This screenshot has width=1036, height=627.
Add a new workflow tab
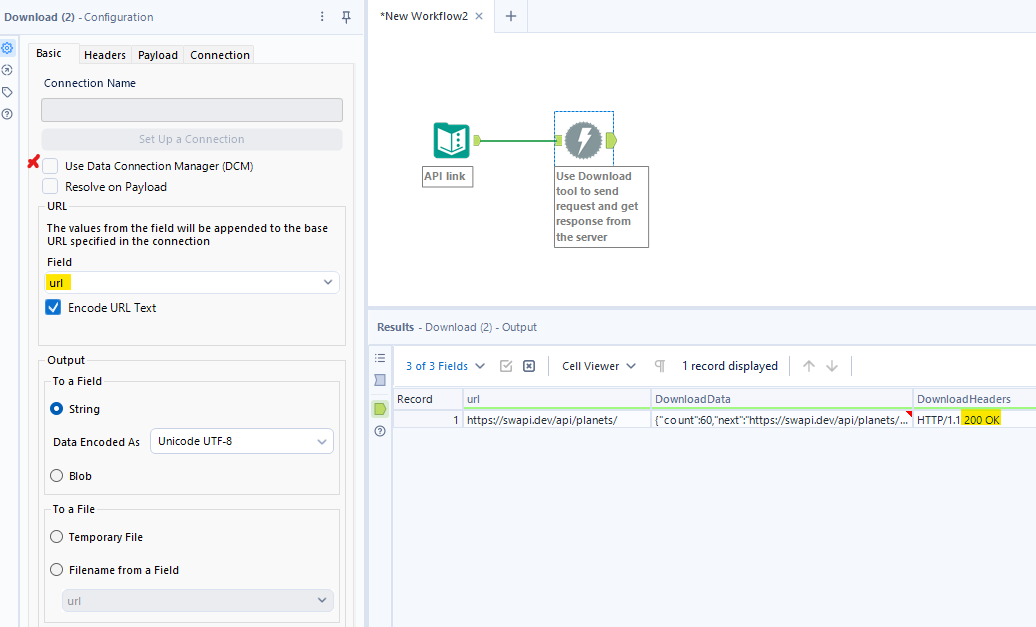(511, 16)
